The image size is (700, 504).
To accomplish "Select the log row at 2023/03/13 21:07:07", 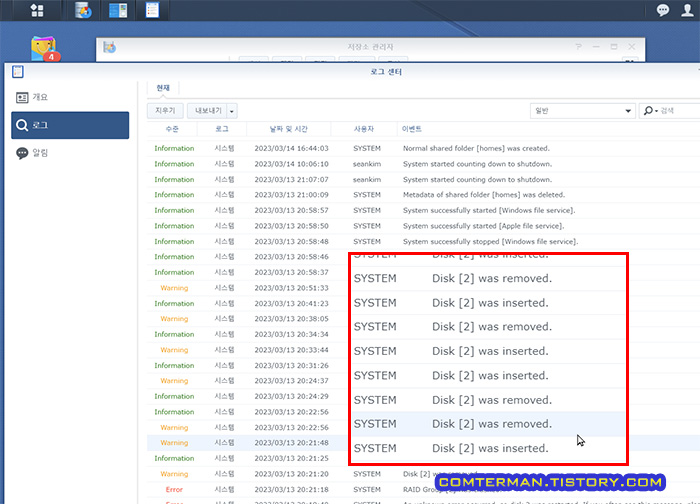I will tap(423, 179).
